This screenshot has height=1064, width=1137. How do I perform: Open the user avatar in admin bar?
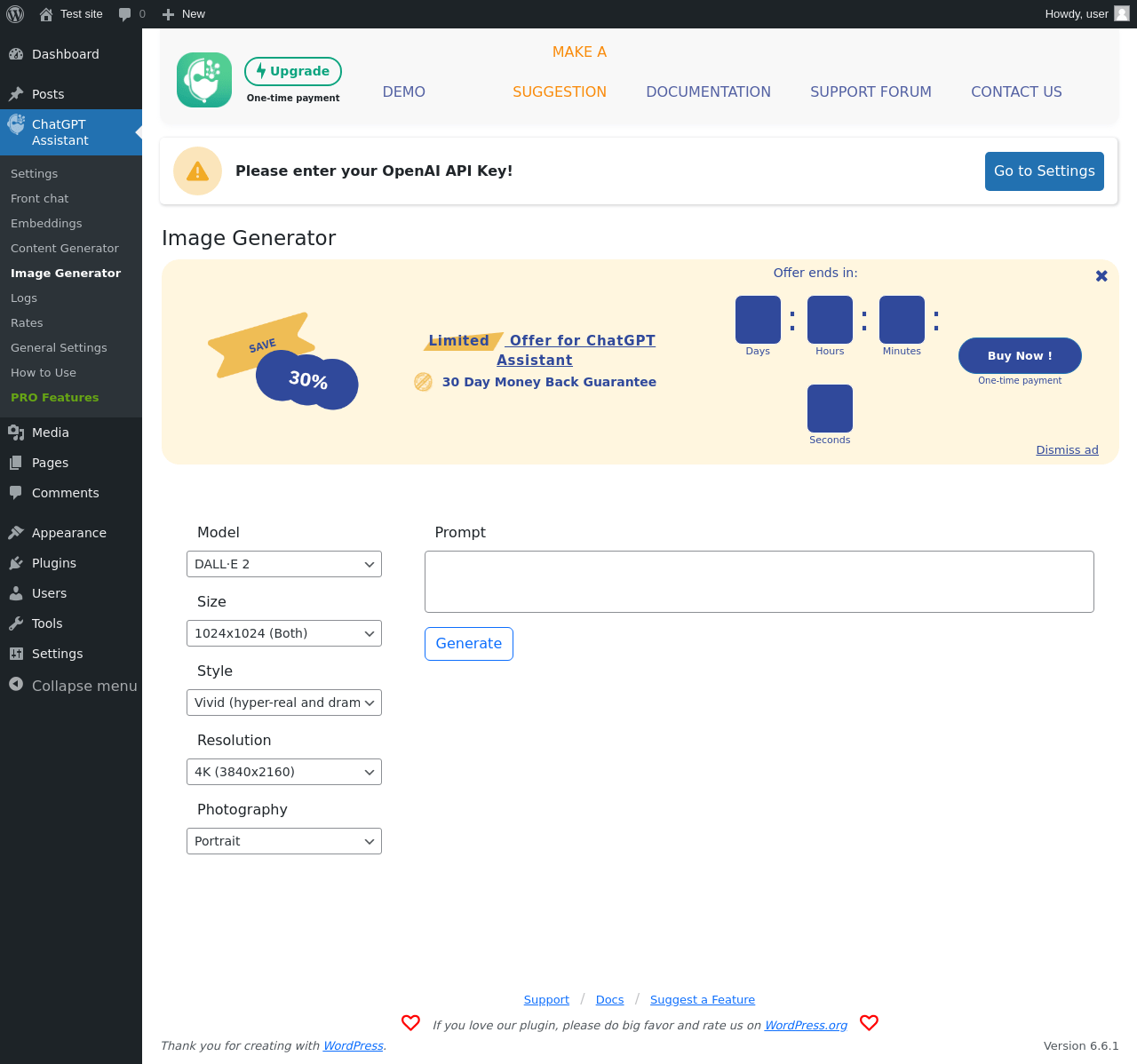[x=1122, y=14]
